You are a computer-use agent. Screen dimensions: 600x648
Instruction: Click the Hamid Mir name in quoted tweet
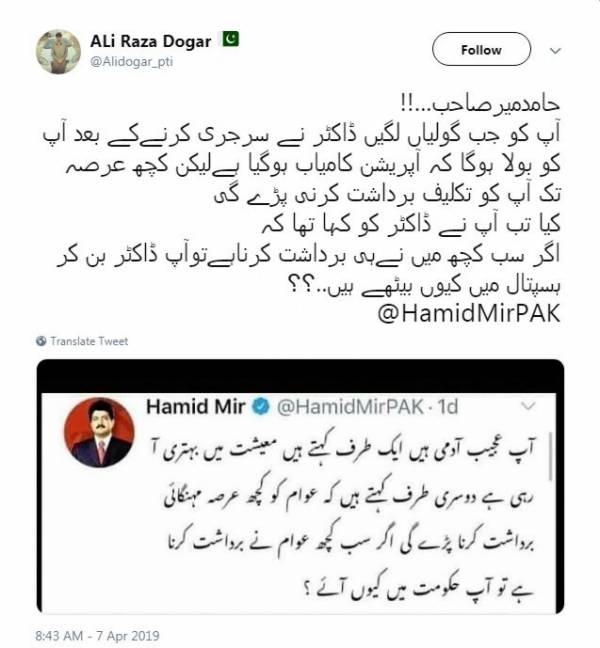(x=195, y=407)
